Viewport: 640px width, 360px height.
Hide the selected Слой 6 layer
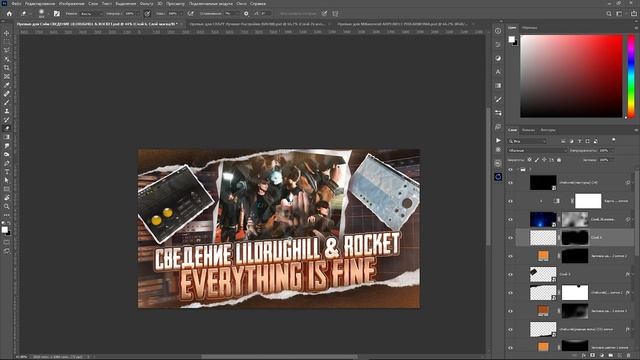pos(510,238)
